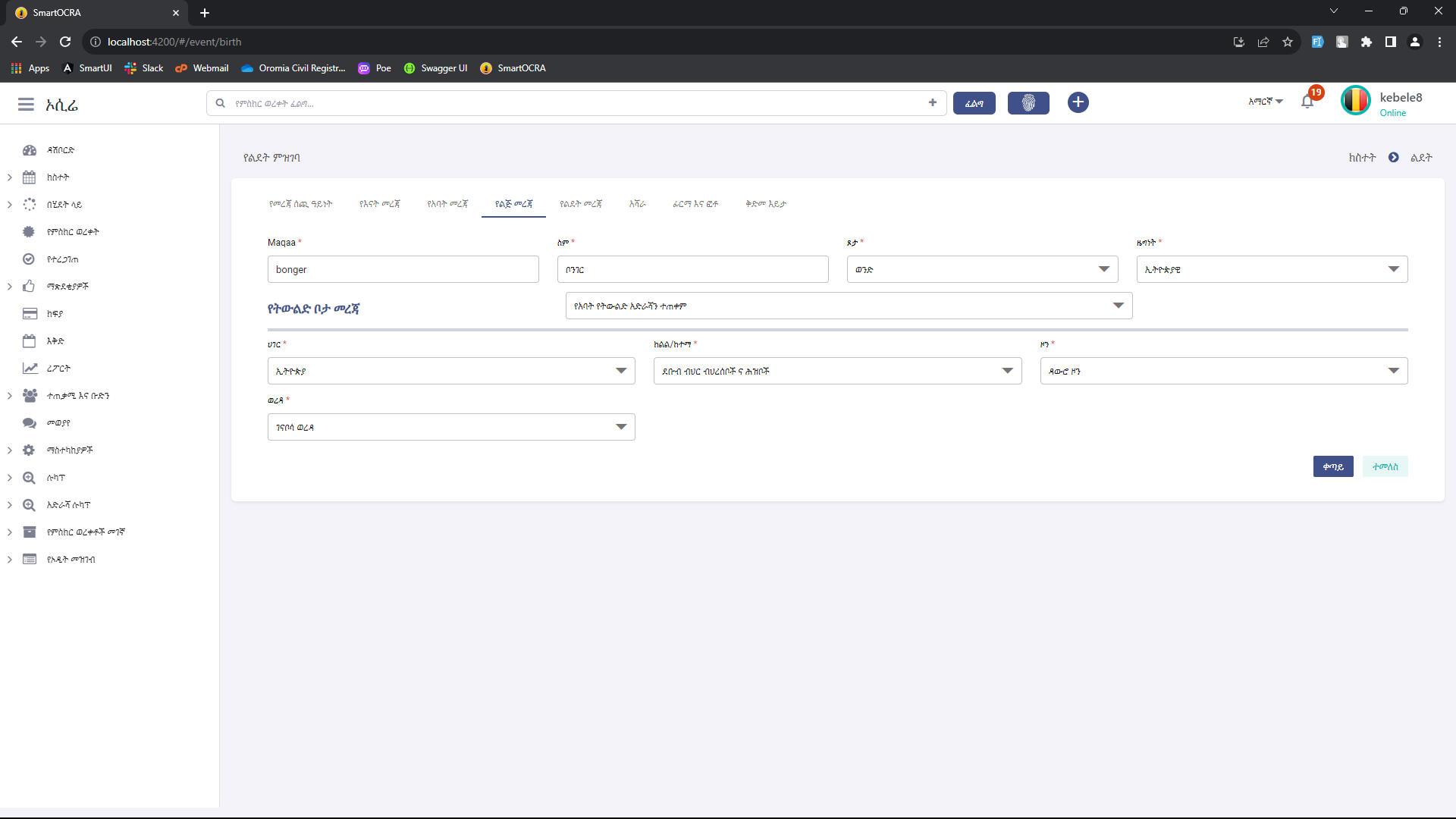Screen dimensions: 1456x819
Task: Switch to the የልደት መረጃ tab
Action: (x=581, y=204)
